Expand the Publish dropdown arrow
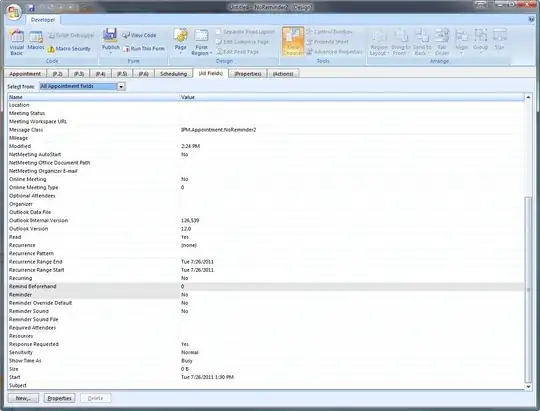The image size is (540, 411). pos(111,53)
